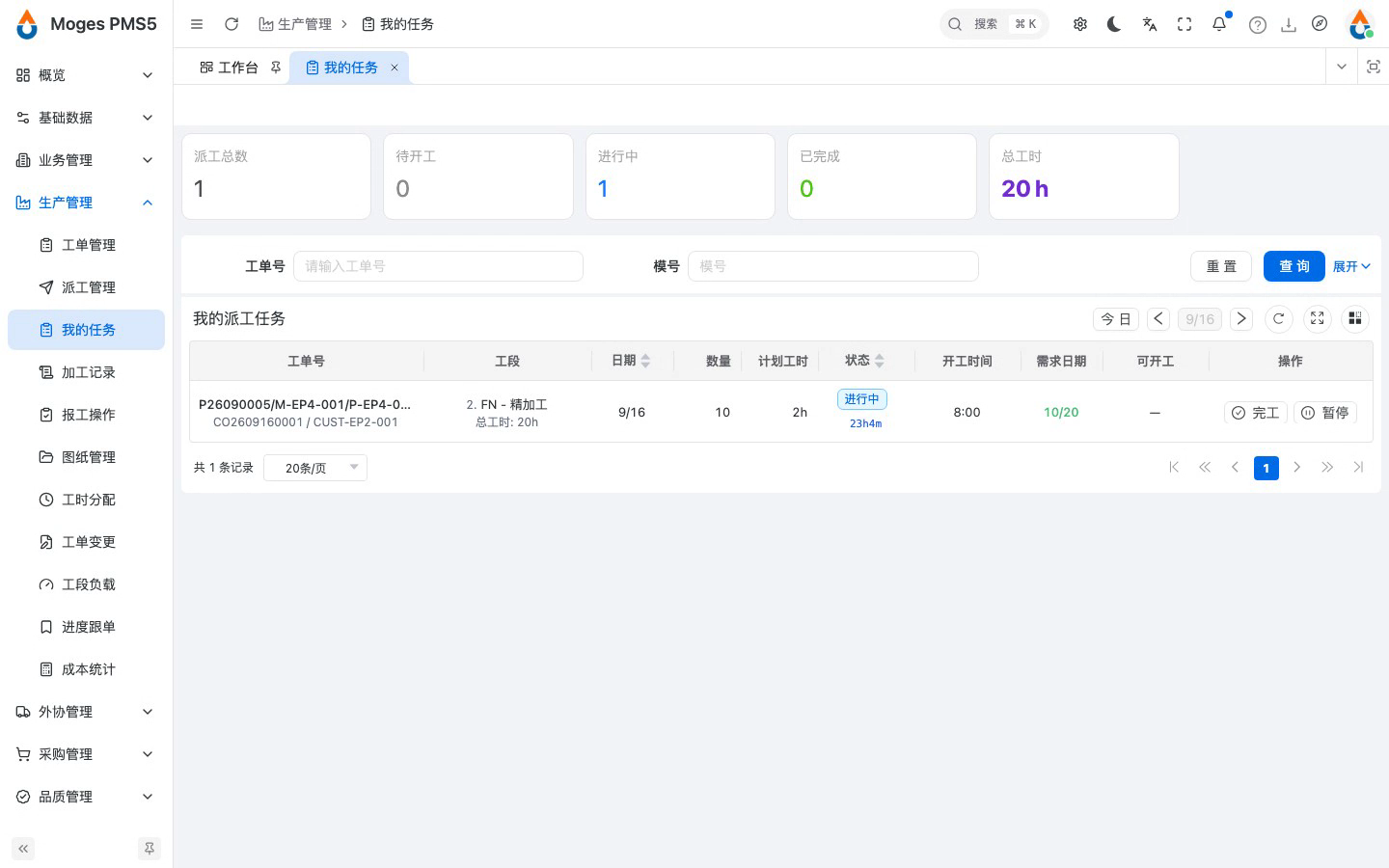Mark the task as 完工
Viewport: 1389px width, 868px height.
[1255, 412]
